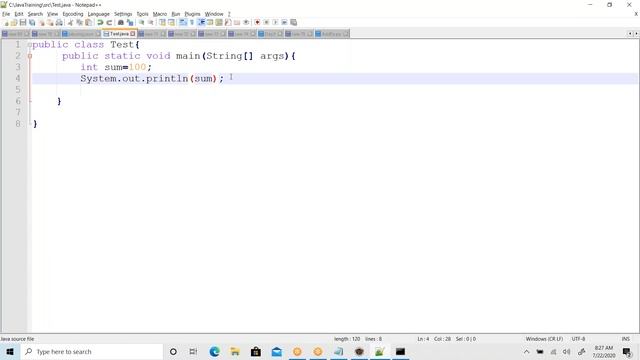This screenshot has width=640, height=360.
Task: Open the Search menu
Action: click(35, 14)
